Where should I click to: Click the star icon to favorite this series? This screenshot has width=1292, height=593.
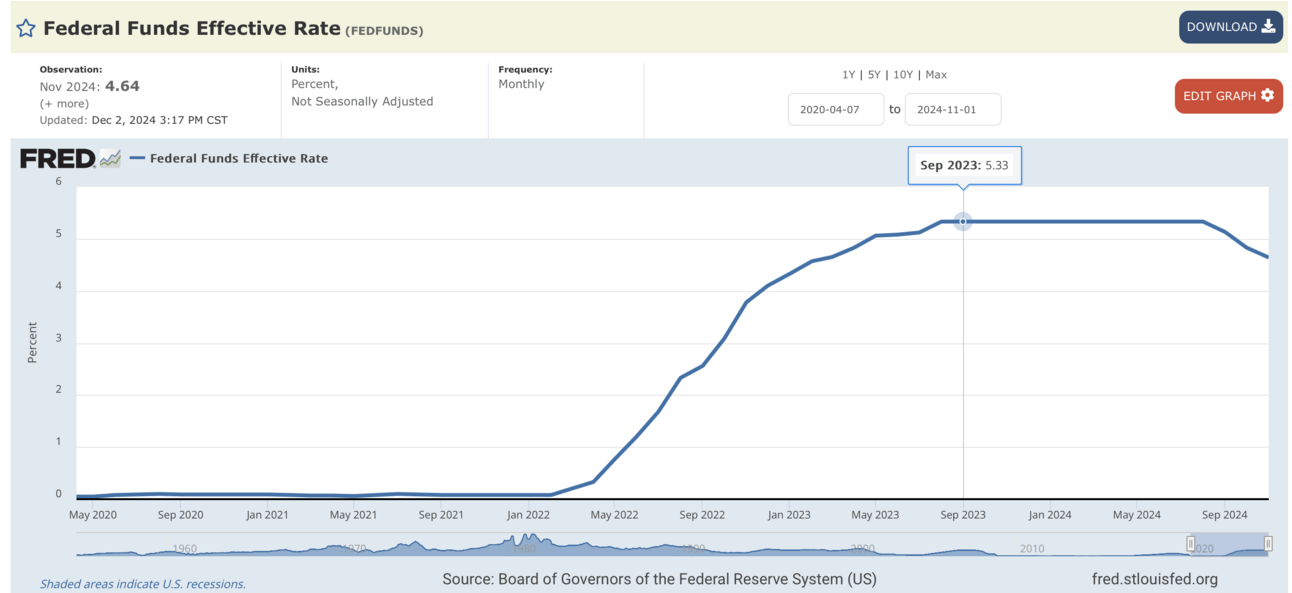[x=26, y=28]
